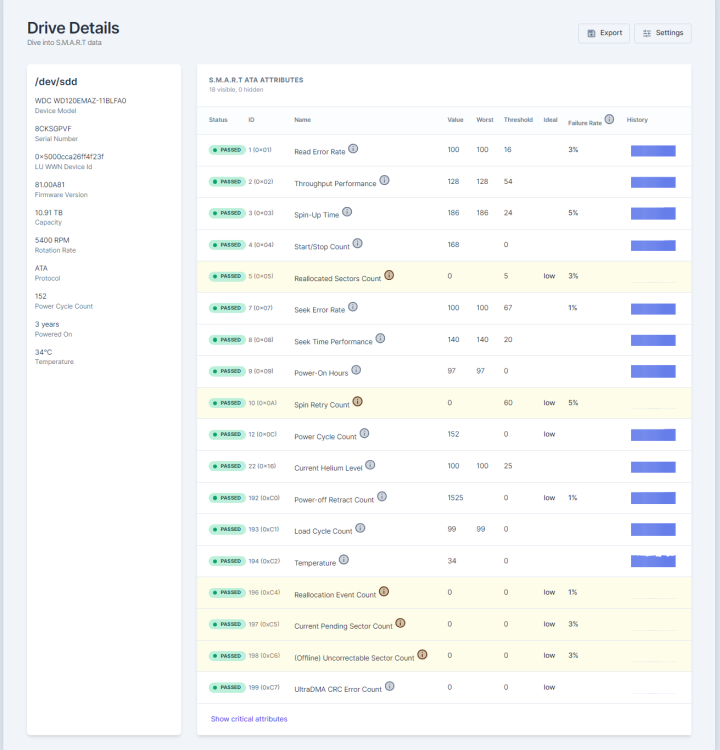
Task: Click the Read Error Rate history sparkline
Action: pyautogui.click(x=653, y=151)
